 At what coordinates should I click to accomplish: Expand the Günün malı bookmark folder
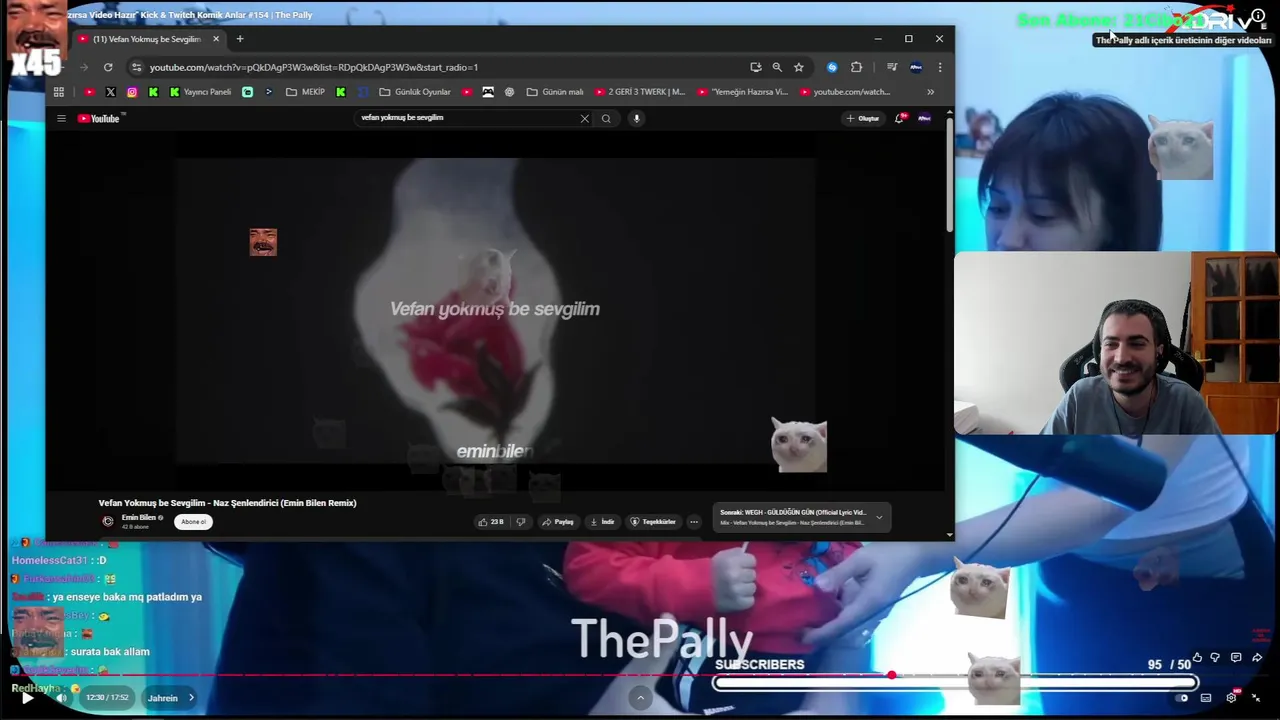pos(555,92)
